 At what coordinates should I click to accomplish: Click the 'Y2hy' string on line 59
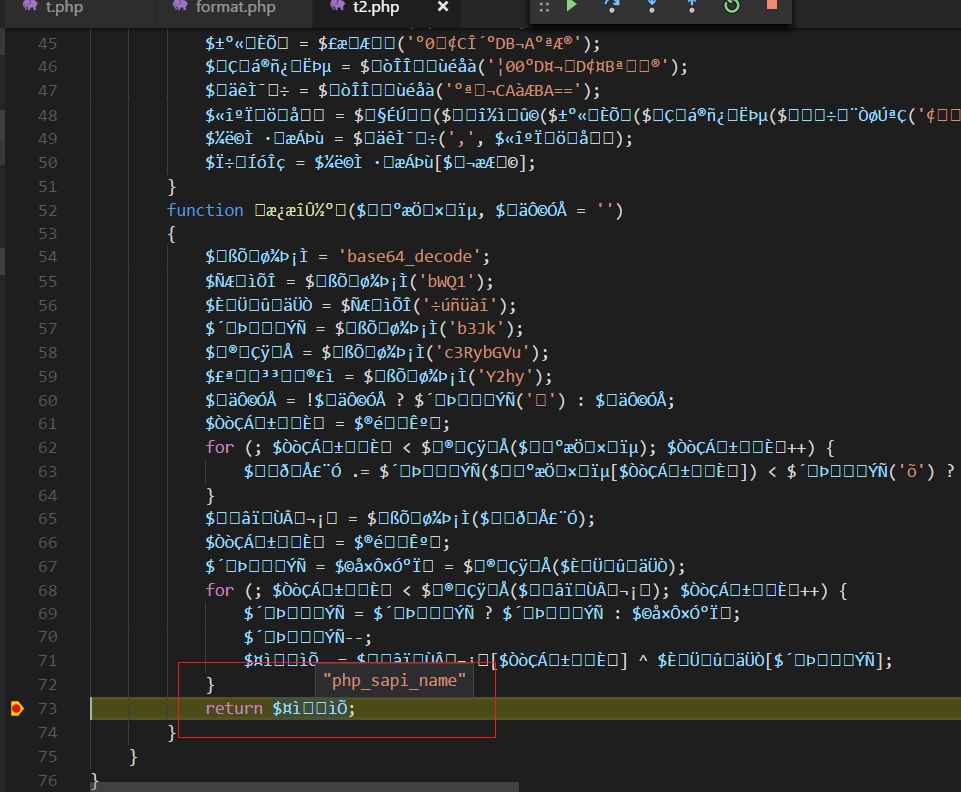[506, 376]
